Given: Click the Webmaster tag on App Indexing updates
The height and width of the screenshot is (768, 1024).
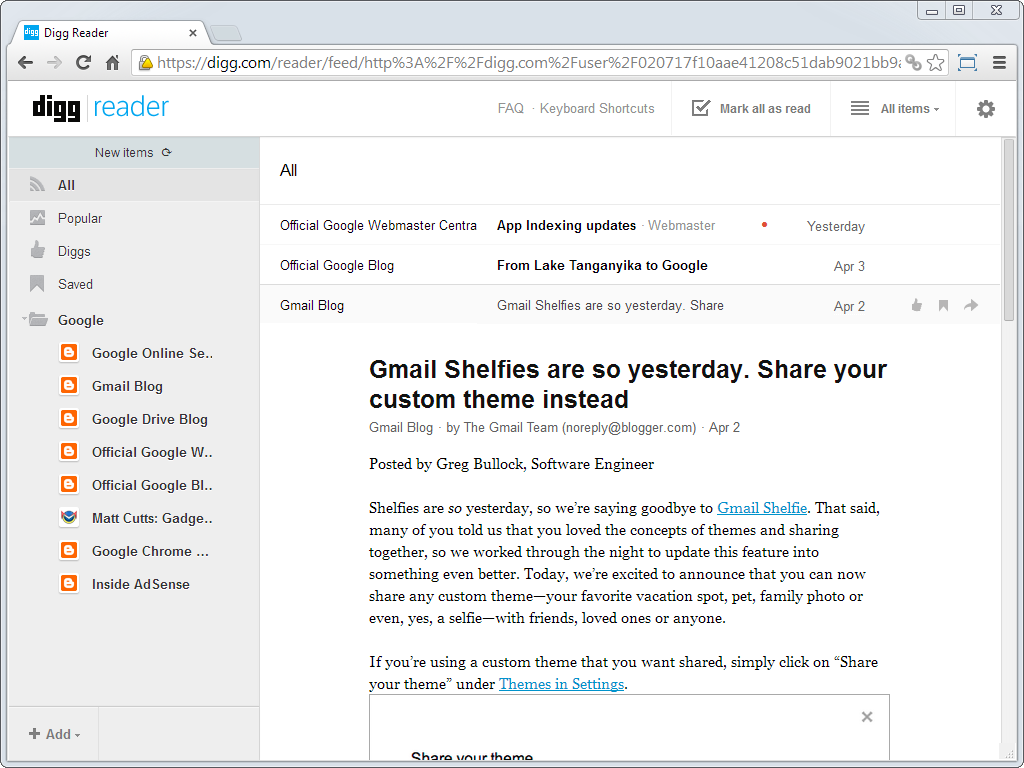Looking at the screenshot, I should [681, 225].
